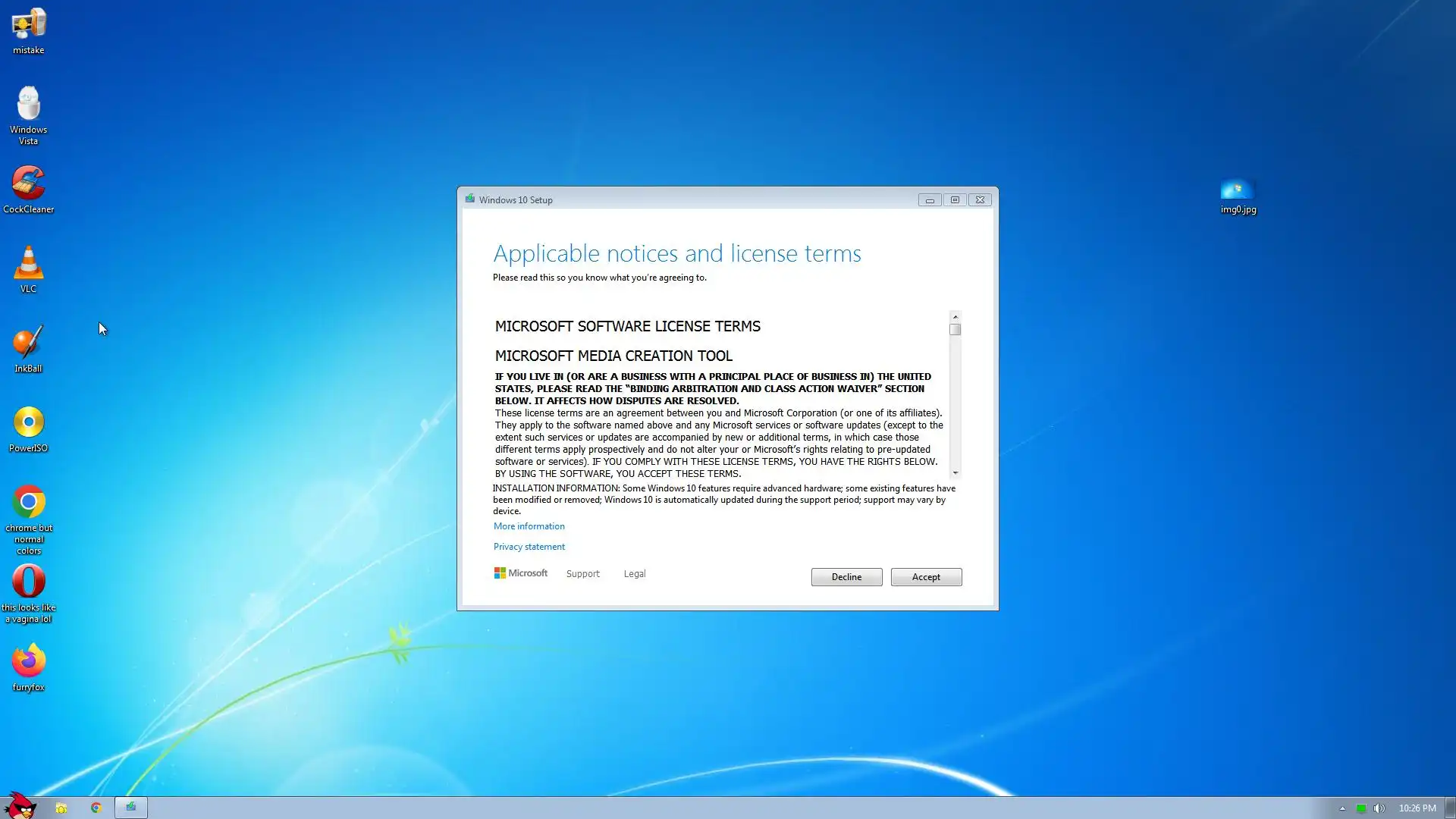The height and width of the screenshot is (819, 1456).
Task: Accept the license terms
Action: [x=926, y=577]
